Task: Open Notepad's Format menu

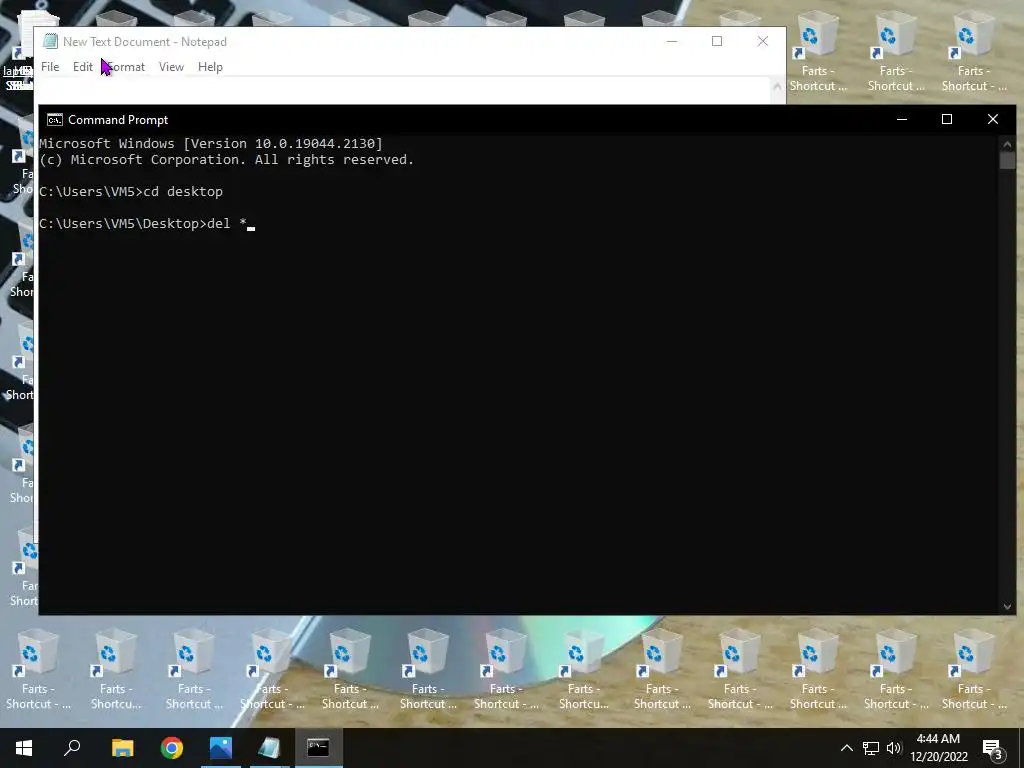Action: [x=125, y=67]
